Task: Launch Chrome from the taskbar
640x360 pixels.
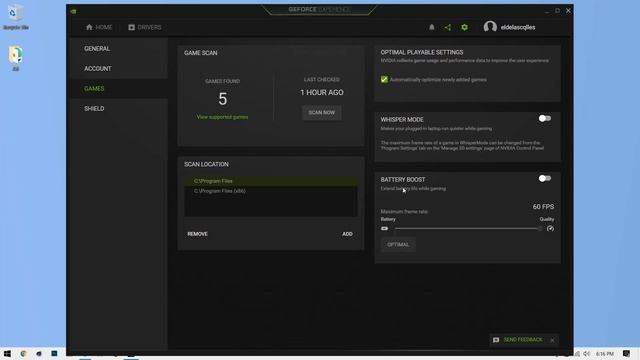Action: pos(23,353)
